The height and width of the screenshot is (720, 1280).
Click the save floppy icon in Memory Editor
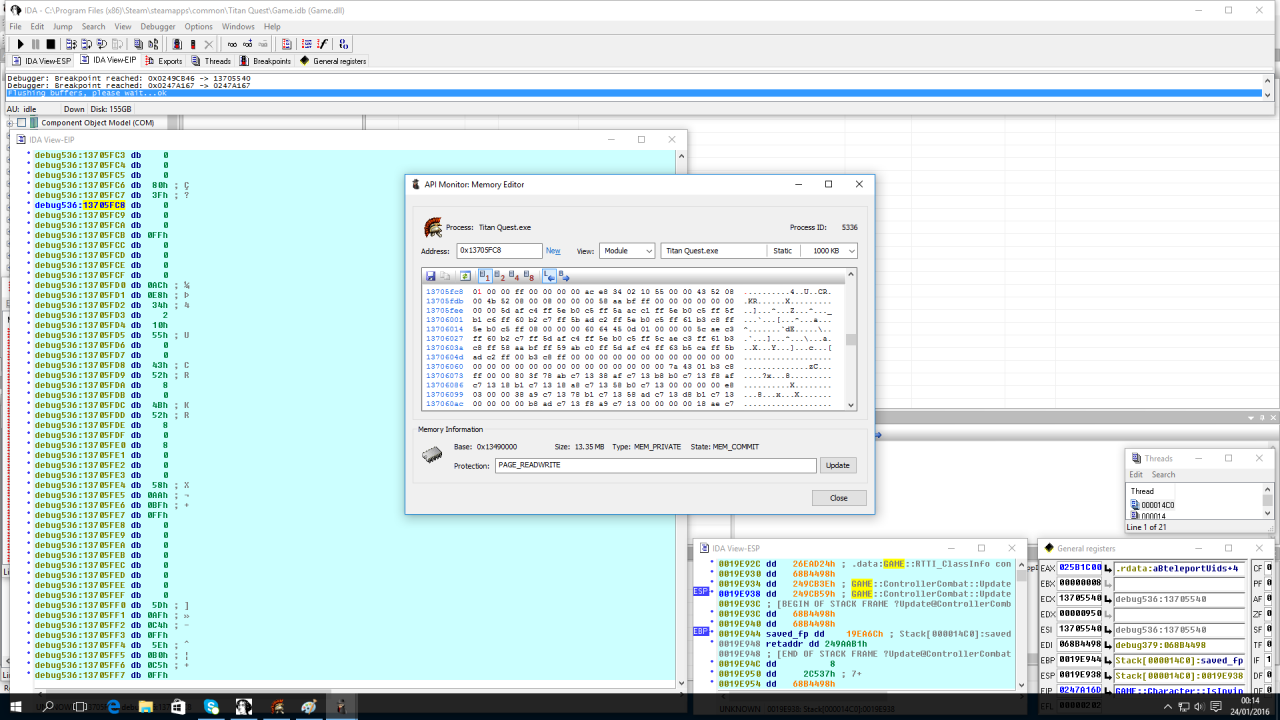click(x=431, y=275)
